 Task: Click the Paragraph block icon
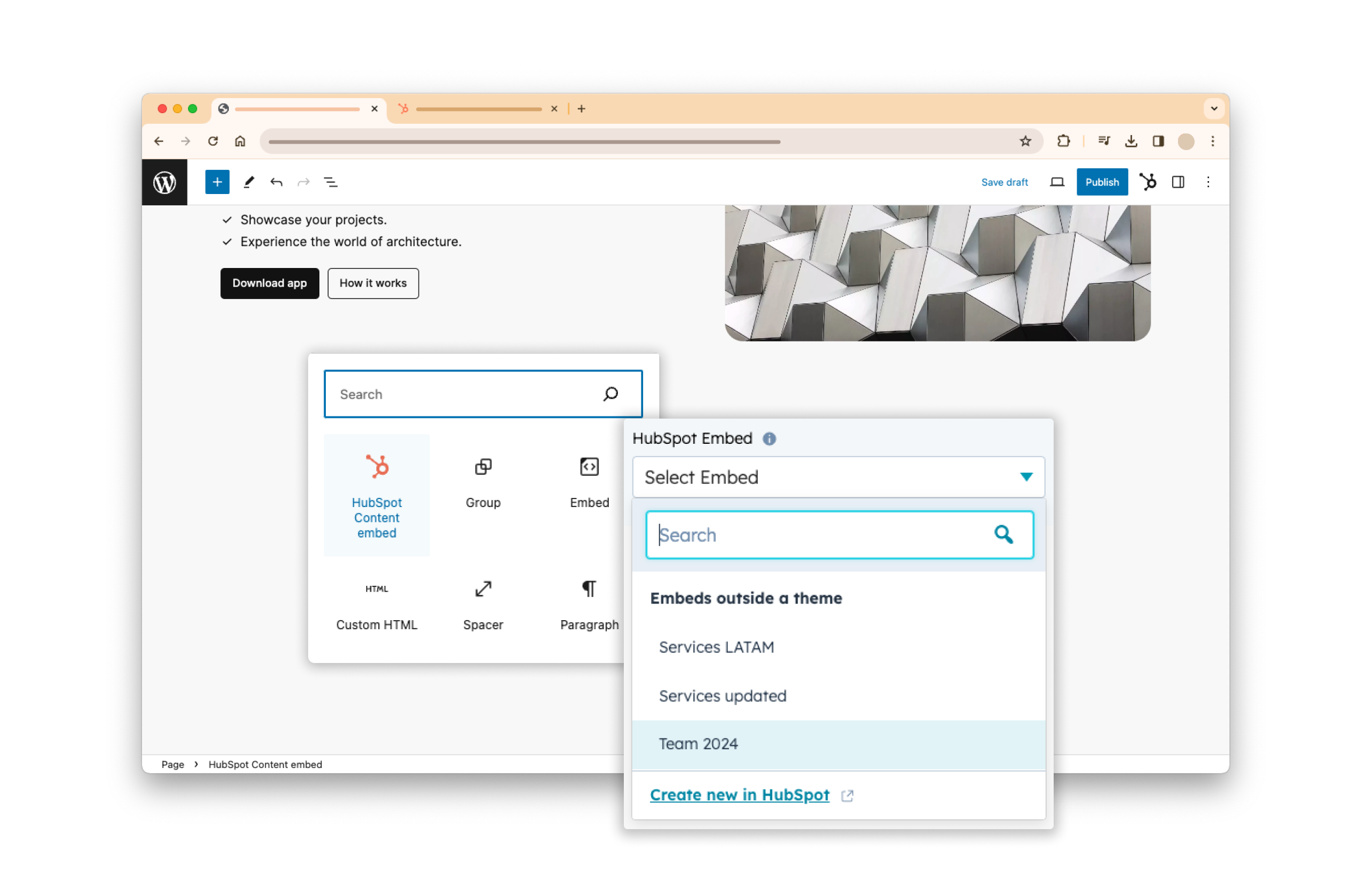tap(589, 589)
